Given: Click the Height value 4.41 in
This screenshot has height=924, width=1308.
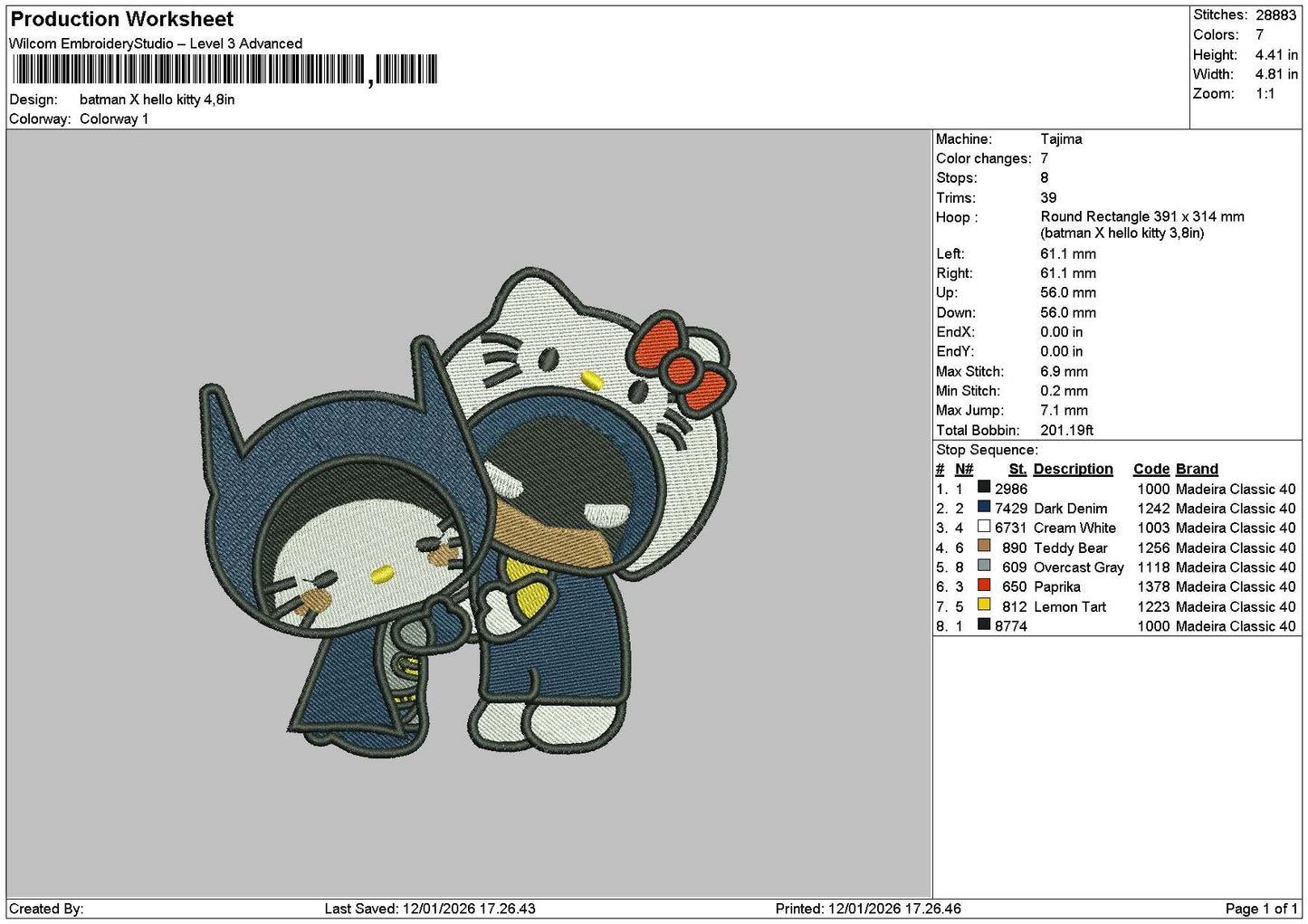Looking at the screenshot, I should click(1276, 54).
